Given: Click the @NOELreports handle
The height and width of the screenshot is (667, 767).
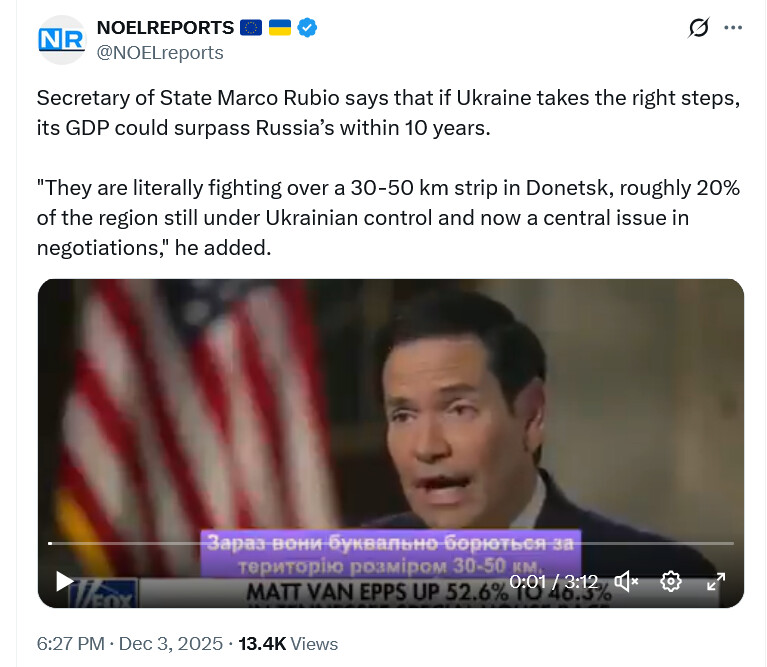Looking at the screenshot, I should coord(160,52).
